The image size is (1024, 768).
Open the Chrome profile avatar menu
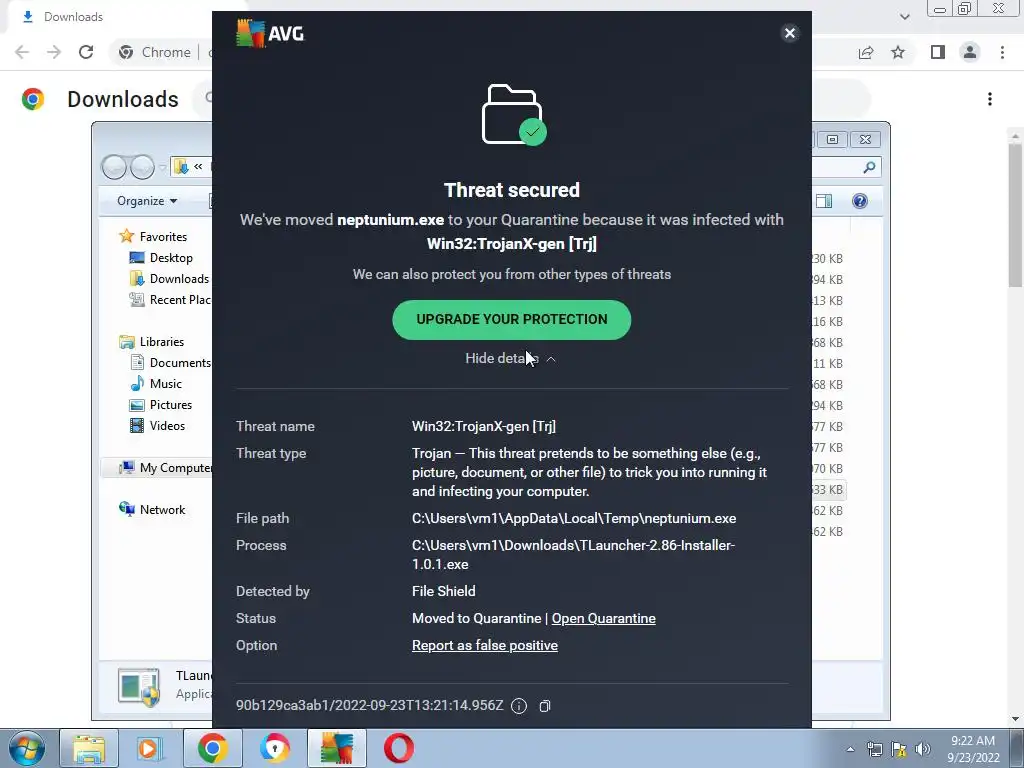(x=970, y=52)
